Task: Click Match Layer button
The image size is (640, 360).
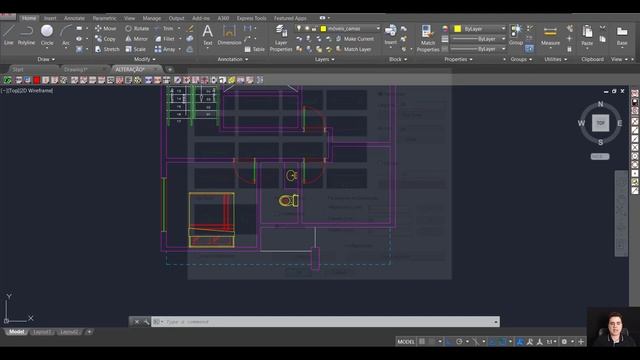Action: point(353,49)
